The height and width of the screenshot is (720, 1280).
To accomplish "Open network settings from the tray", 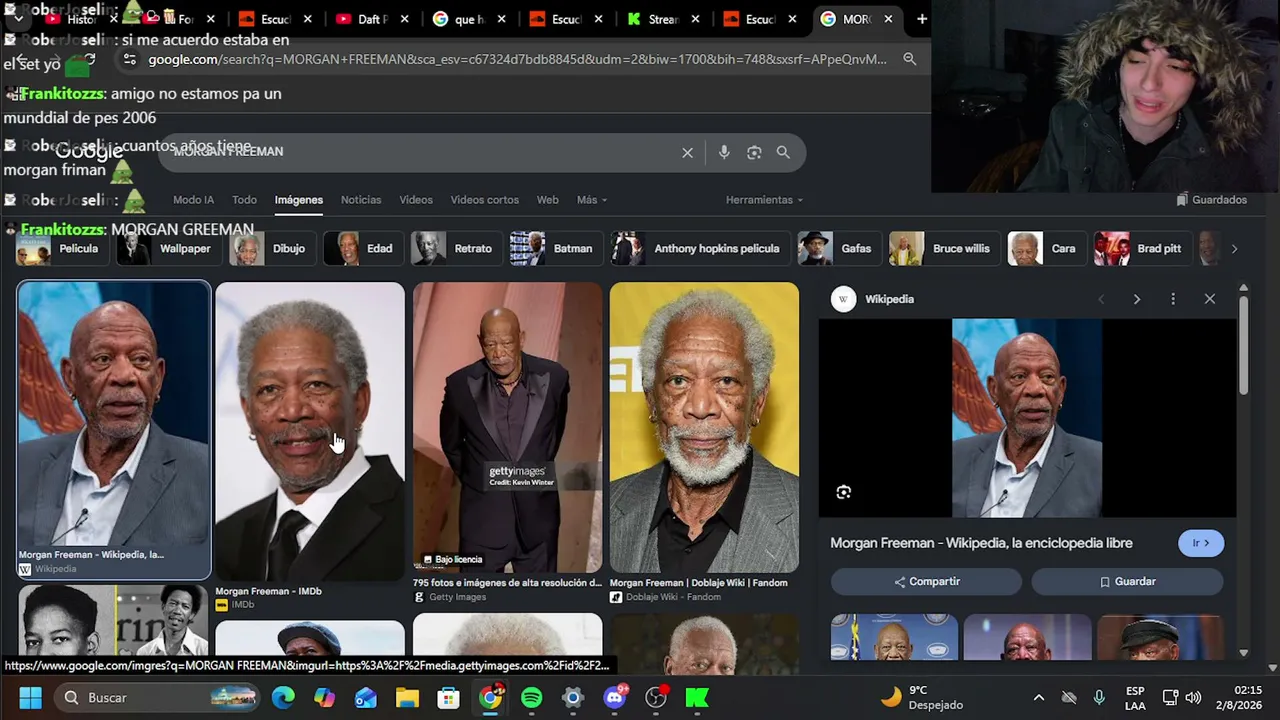I will click(1170, 697).
